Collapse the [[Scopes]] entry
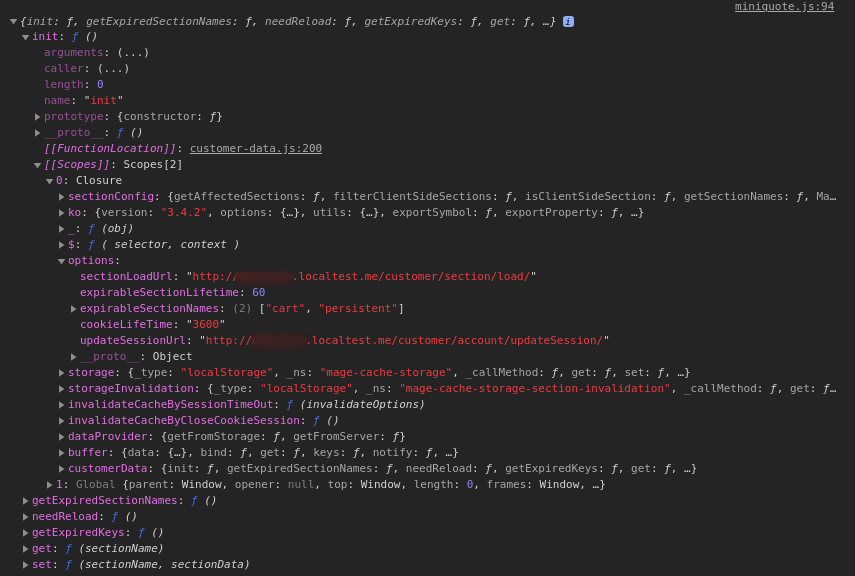The width and height of the screenshot is (855, 576). (38, 164)
